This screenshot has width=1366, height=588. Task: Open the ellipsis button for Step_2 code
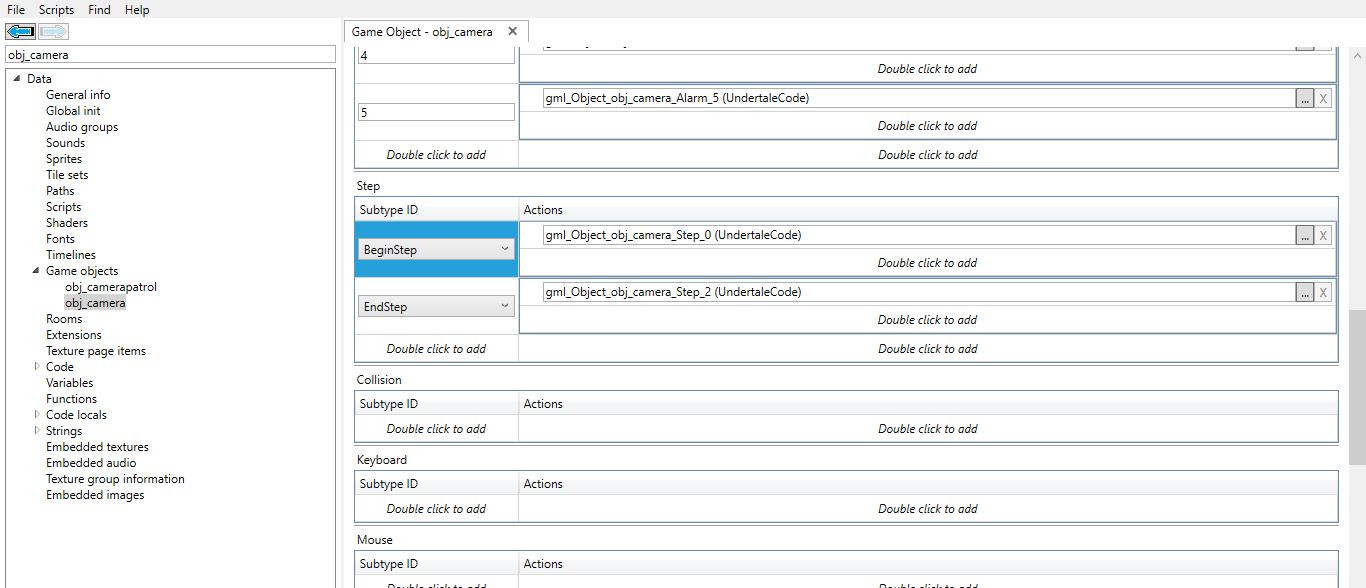pos(1305,292)
